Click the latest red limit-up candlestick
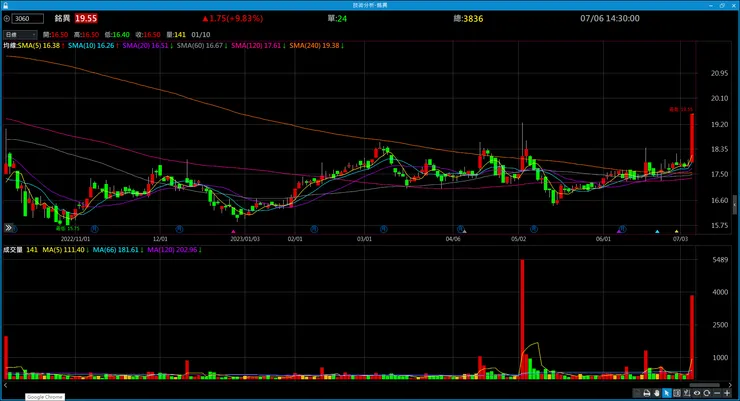Image resolution: width=740 pixels, height=401 pixels. click(692, 137)
